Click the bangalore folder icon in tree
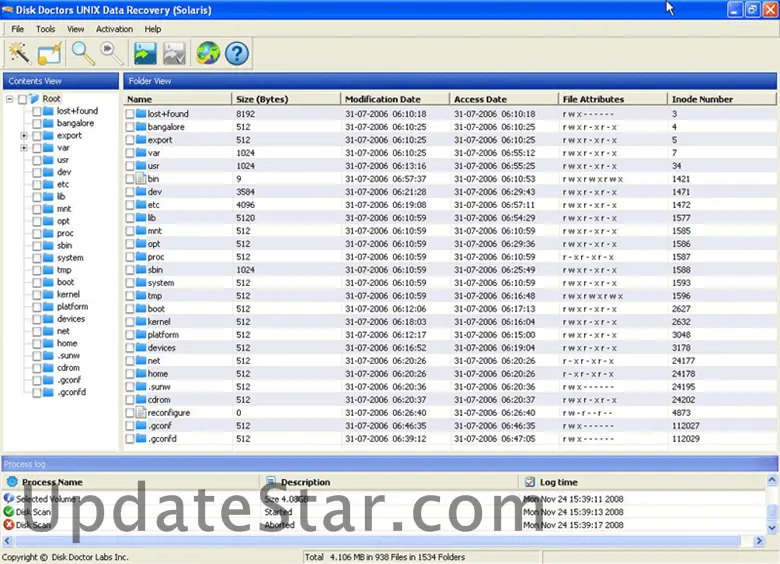This screenshot has width=780, height=564. click(x=48, y=123)
